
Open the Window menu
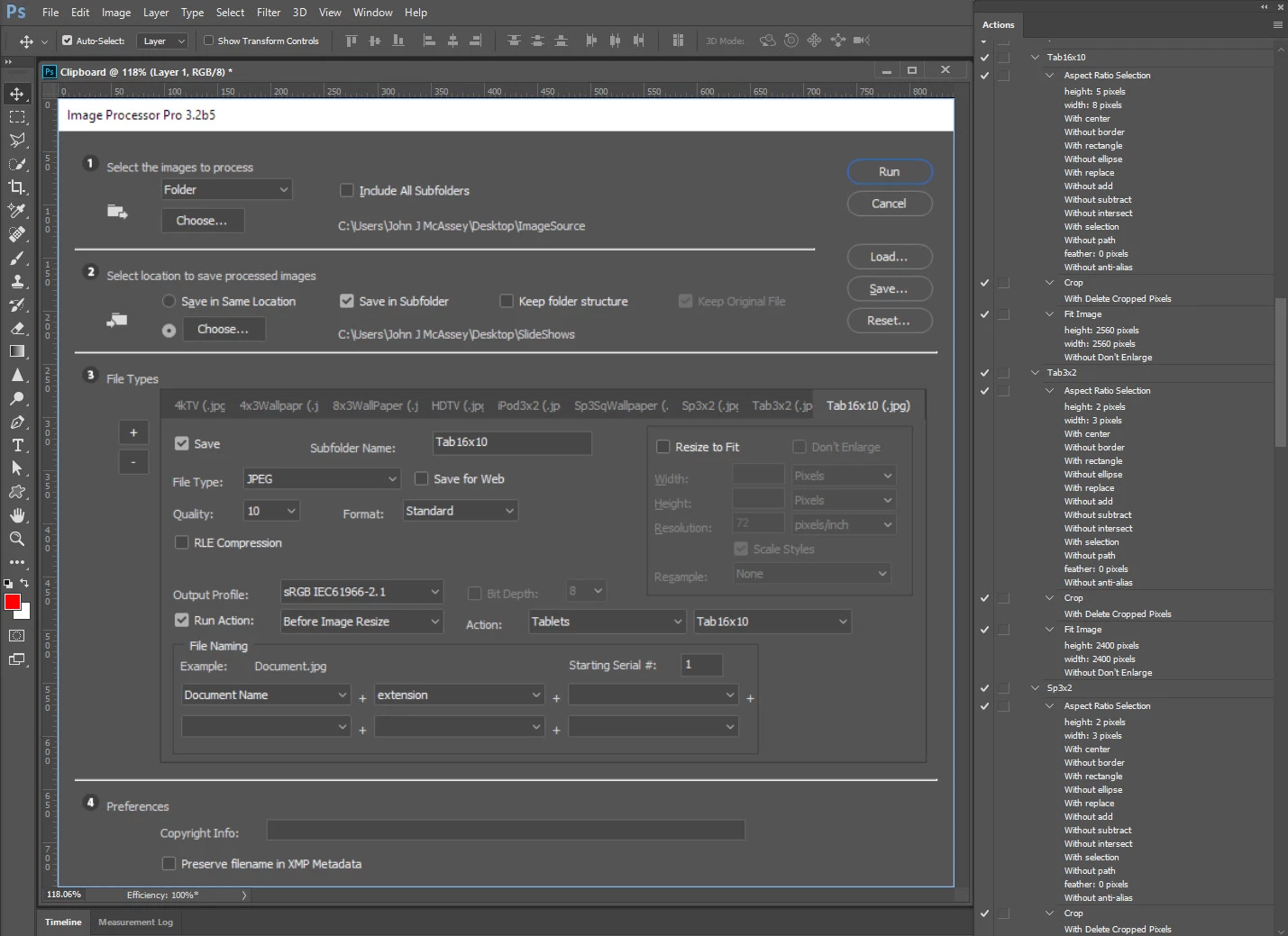tap(372, 13)
